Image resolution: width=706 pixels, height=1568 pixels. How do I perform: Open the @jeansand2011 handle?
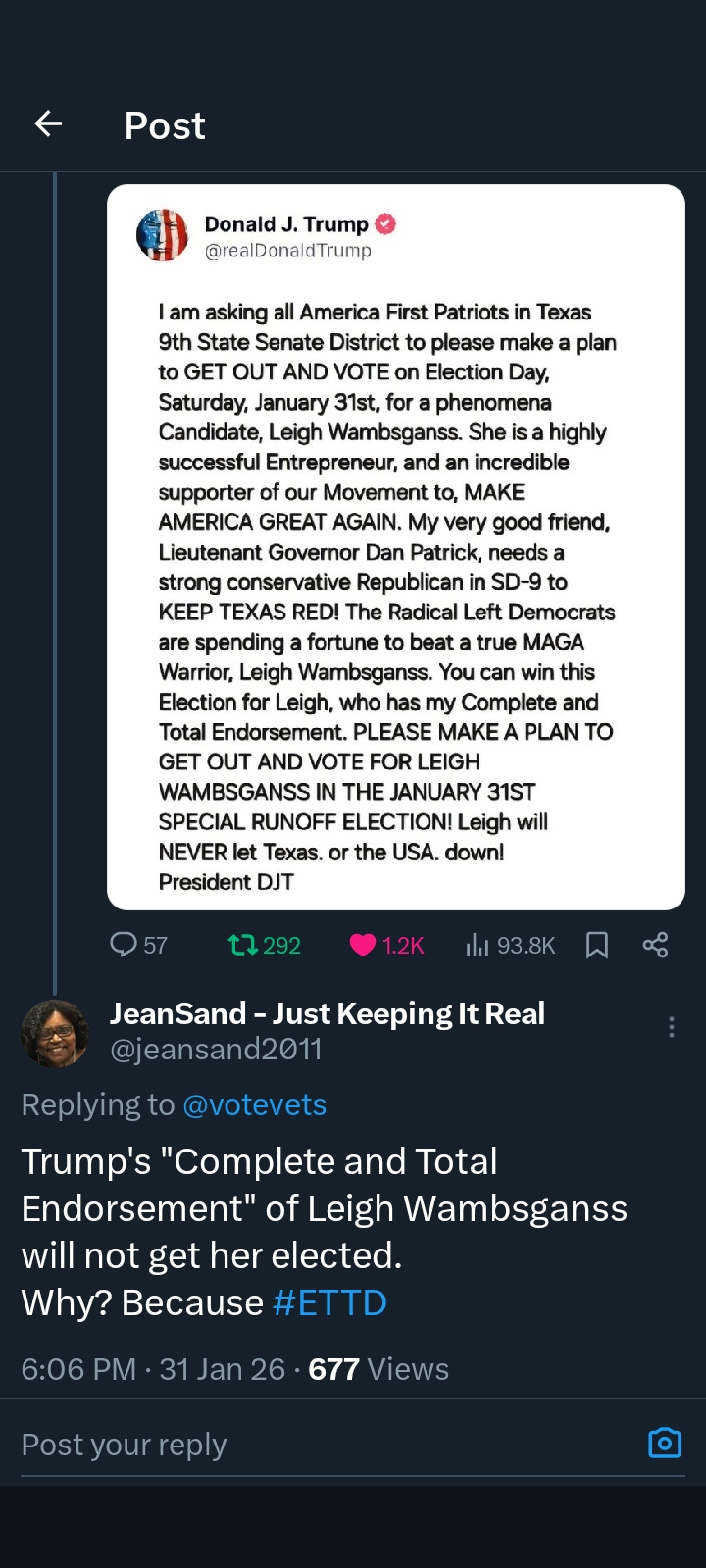(x=216, y=1050)
